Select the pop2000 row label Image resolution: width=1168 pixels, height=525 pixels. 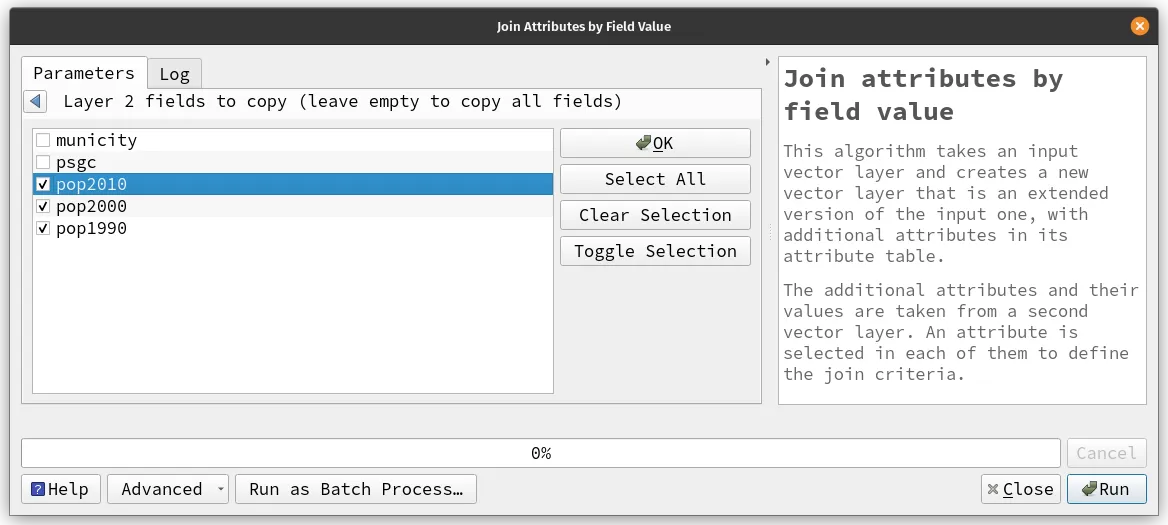click(x=91, y=206)
